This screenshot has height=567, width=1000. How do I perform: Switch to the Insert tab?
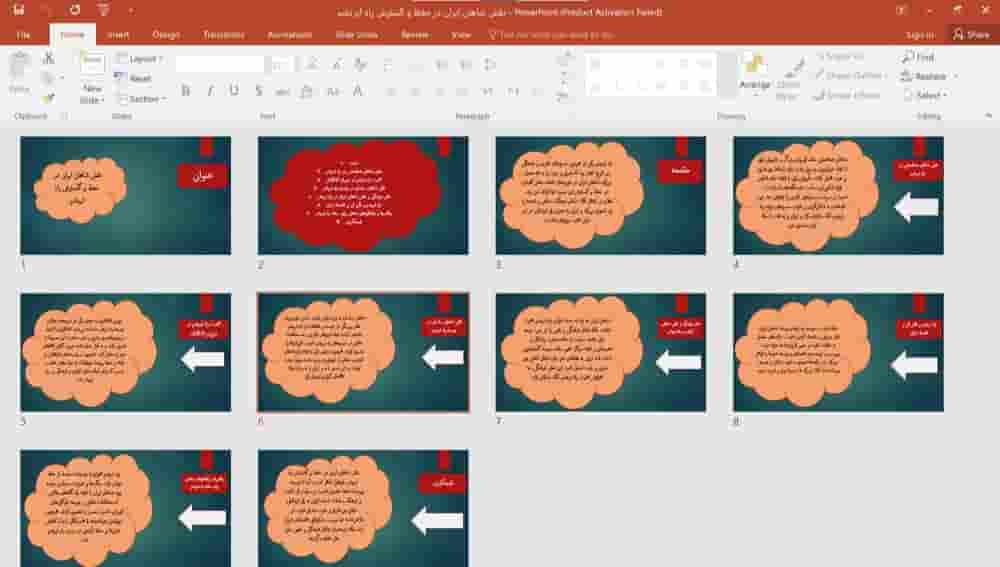pyautogui.click(x=118, y=34)
